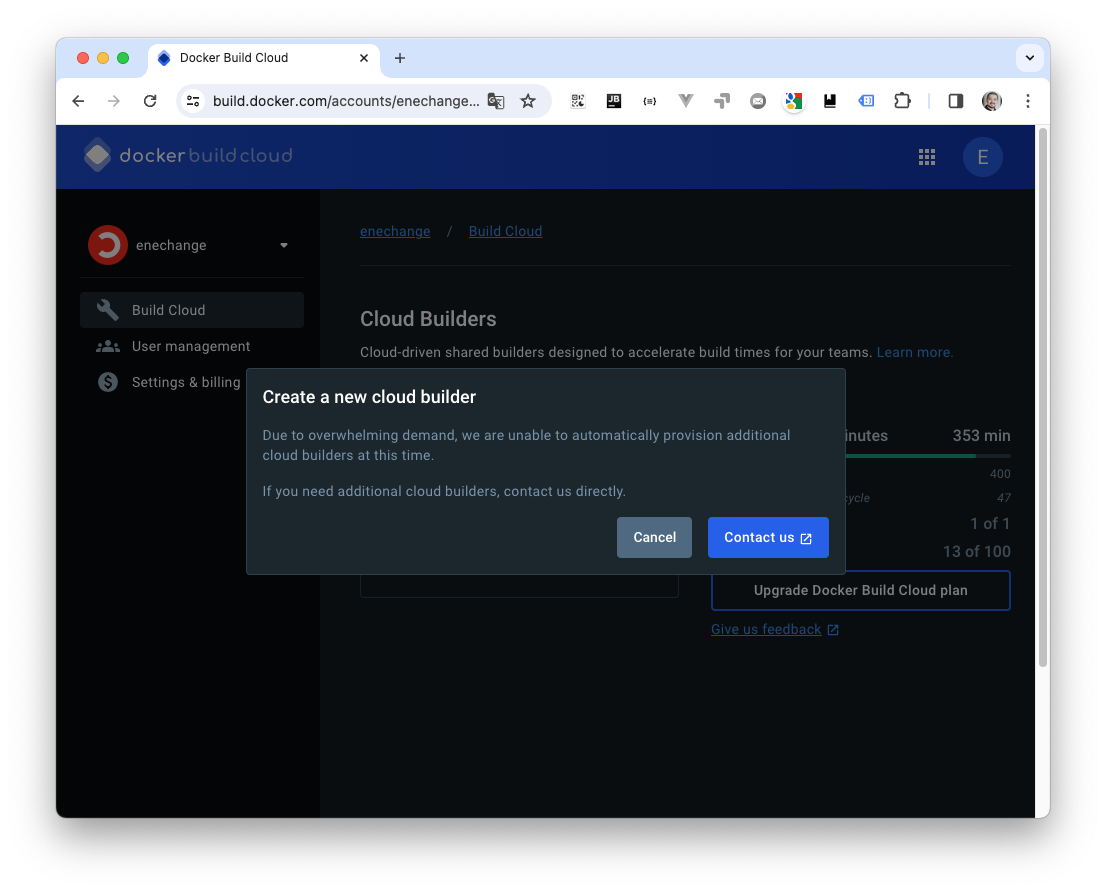Screen dimensions: 1106x892
Task: Click the wrench Build Cloud icon
Action: [x=107, y=310]
